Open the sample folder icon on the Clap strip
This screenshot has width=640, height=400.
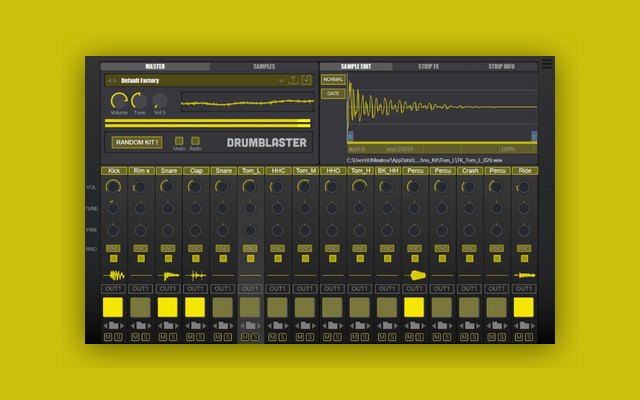coord(196,326)
